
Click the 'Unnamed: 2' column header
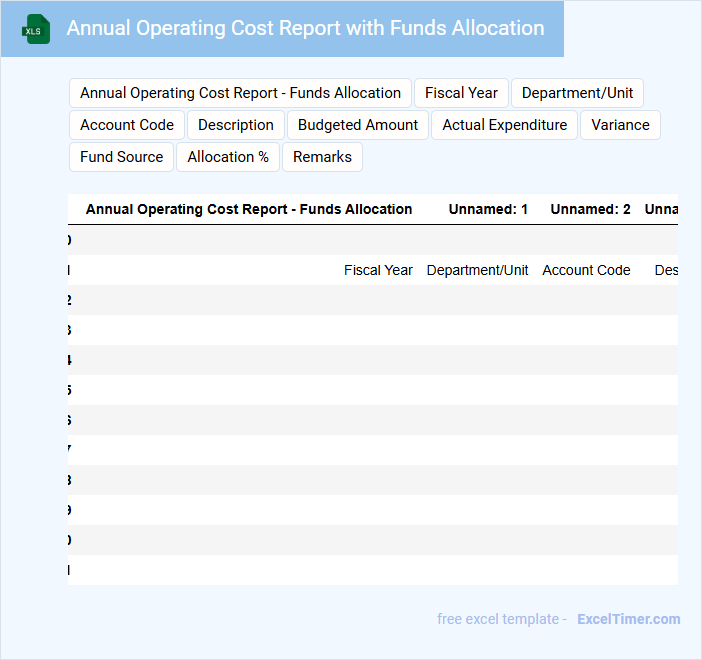pos(590,210)
